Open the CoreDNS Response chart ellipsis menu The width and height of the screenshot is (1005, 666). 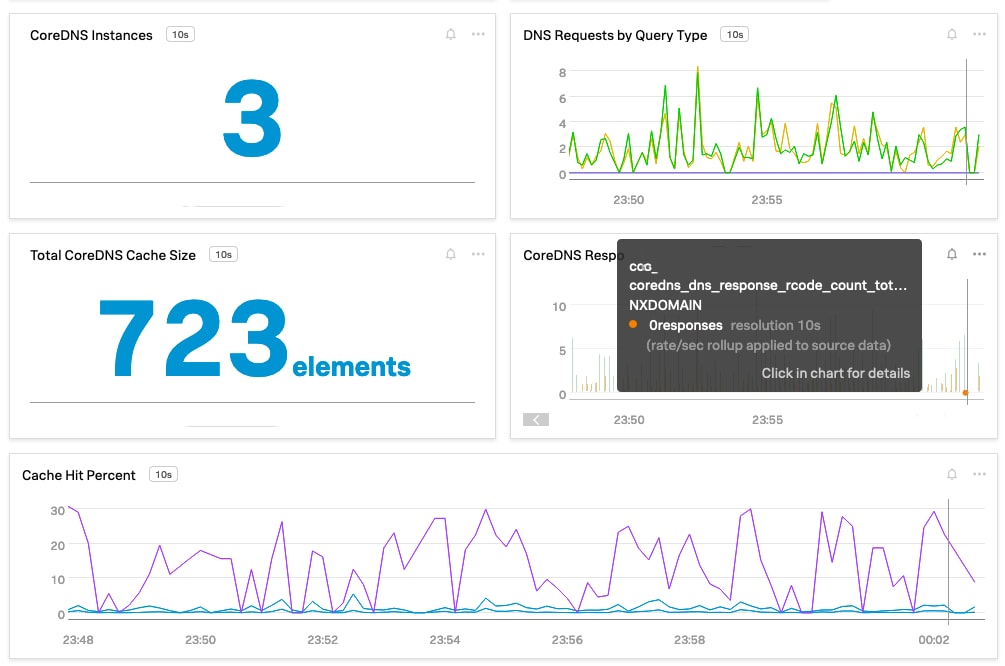(x=979, y=255)
